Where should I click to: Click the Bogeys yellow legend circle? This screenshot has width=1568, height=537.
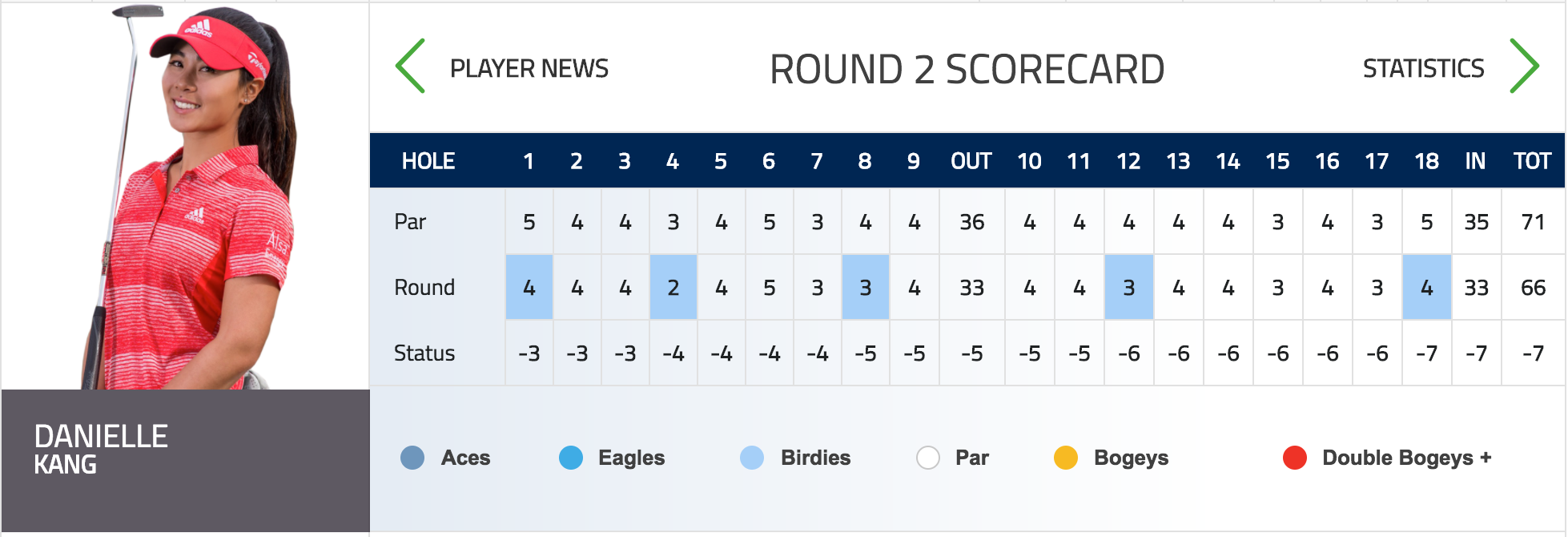pyautogui.click(x=1066, y=458)
